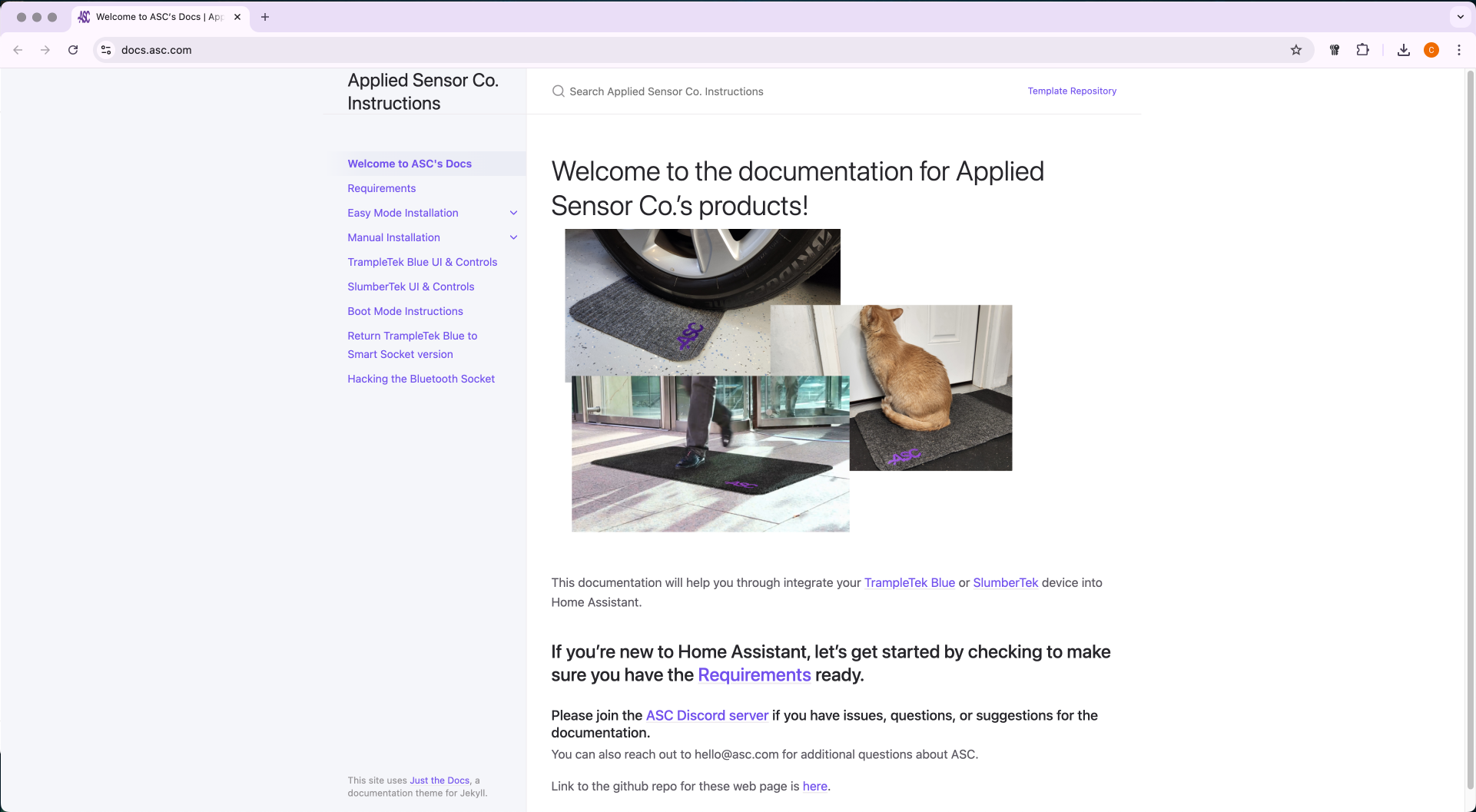The image size is (1476, 812).
Task: Select Requirements in the sidebar navigation
Action: click(x=381, y=188)
